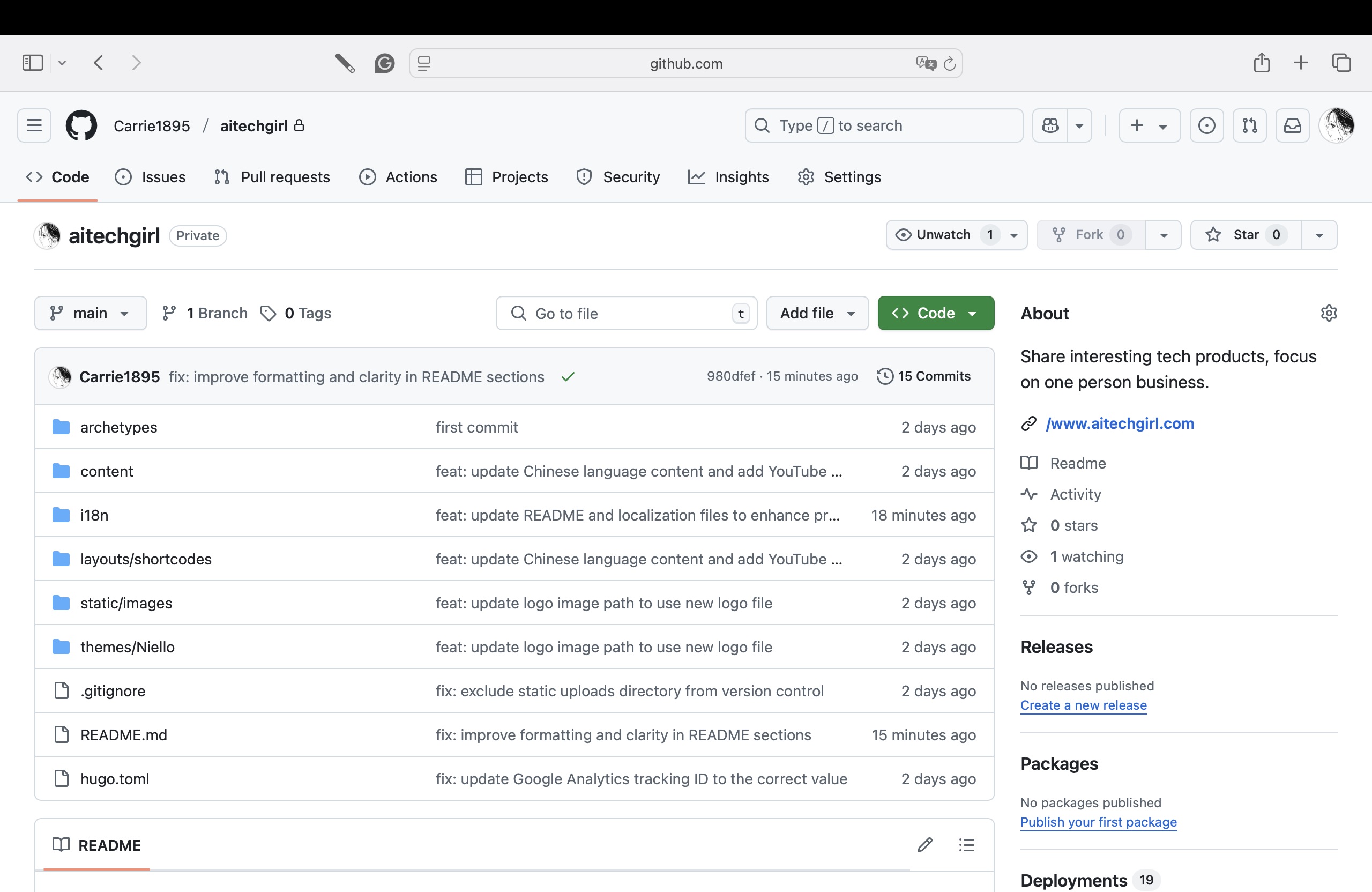Go to GitHub homepage via Octocat logo
The height and width of the screenshot is (892, 1372).
click(x=81, y=125)
